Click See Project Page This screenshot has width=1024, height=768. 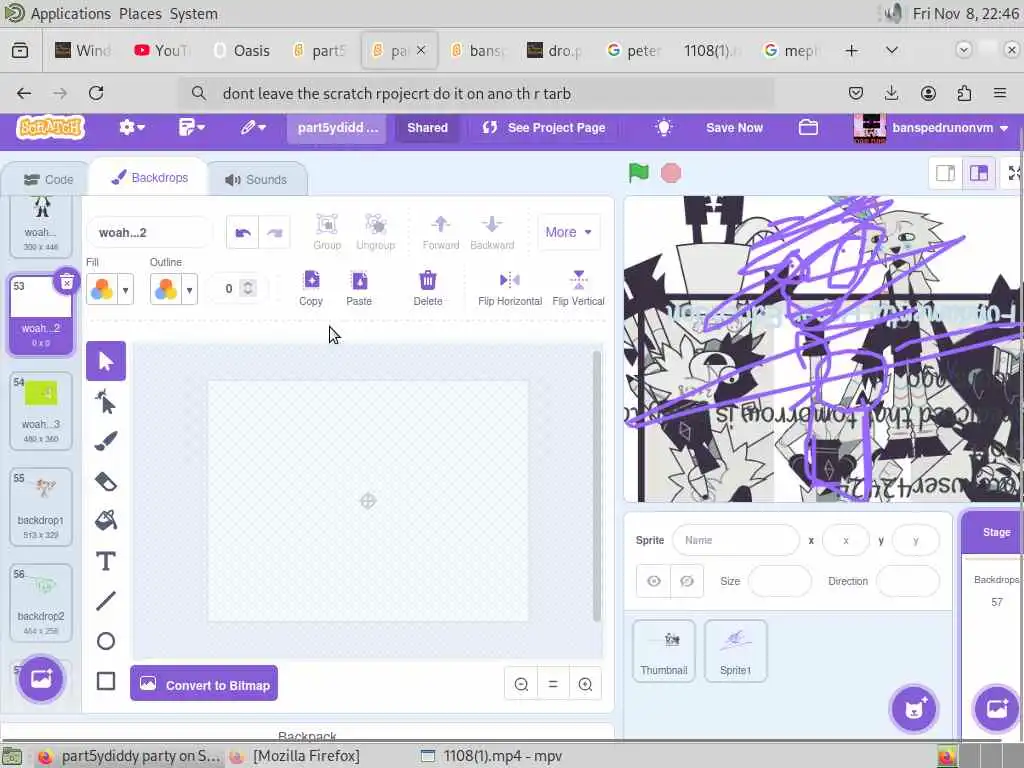[543, 127]
